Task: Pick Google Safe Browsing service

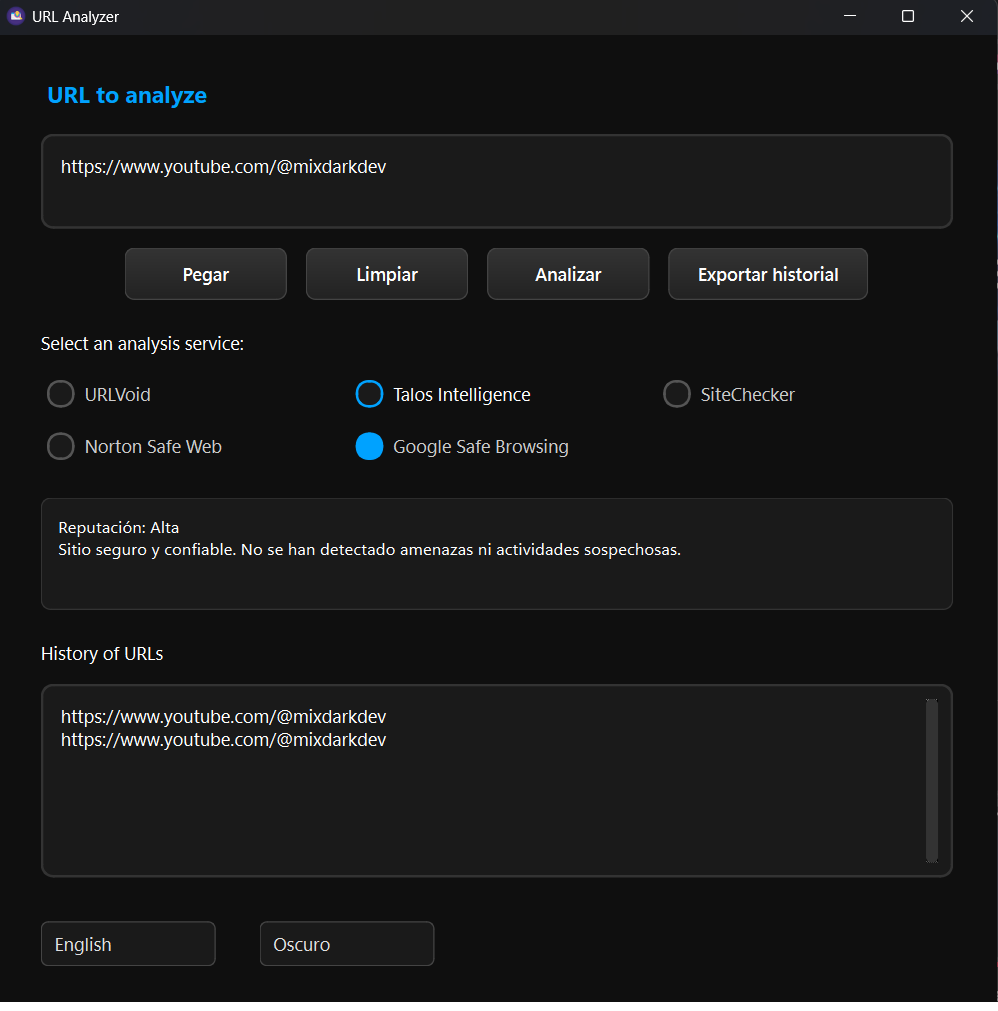Action: [369, 447]
